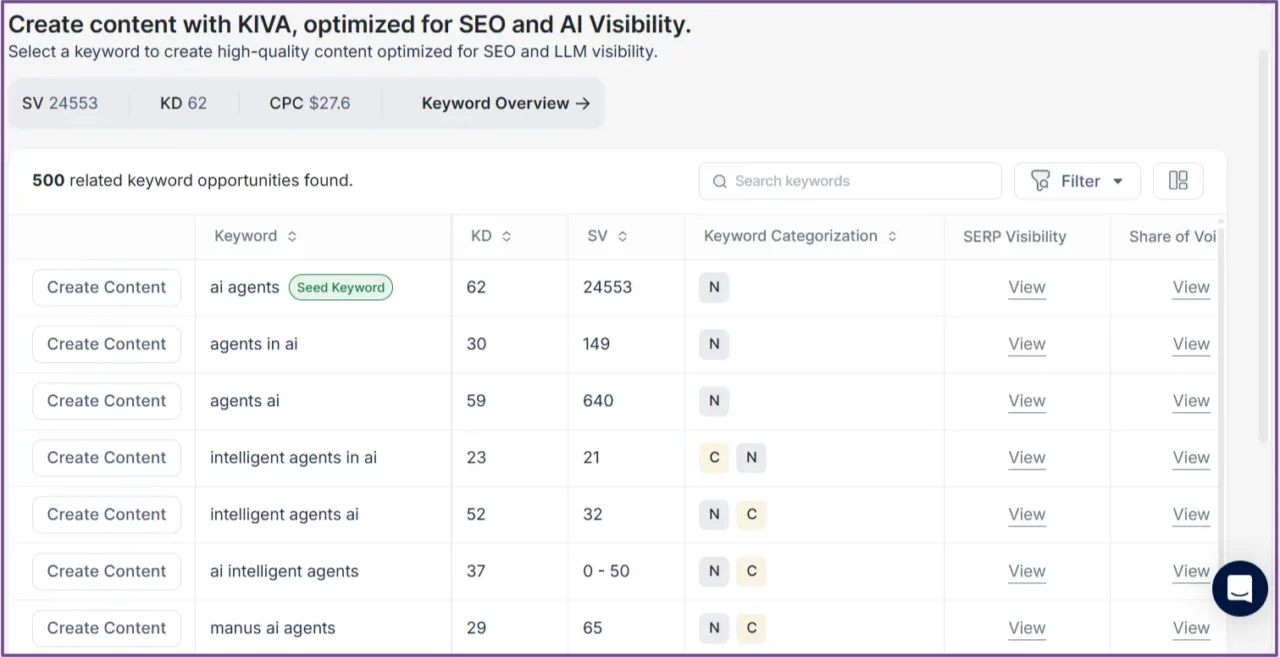Open the Intercom chat bubble icon
This screenshot has width=1280, height=657.
(x=1239, y=589)
